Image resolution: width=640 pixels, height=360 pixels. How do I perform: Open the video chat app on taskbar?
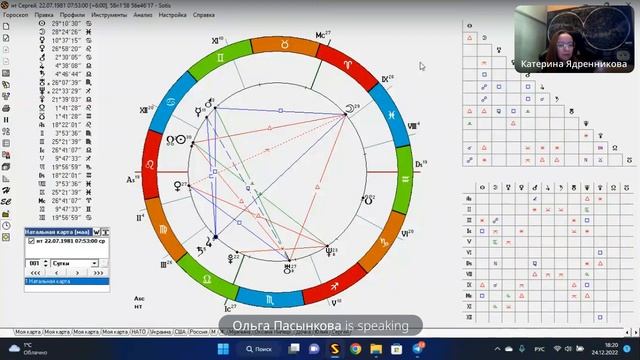tap(314, 349)
